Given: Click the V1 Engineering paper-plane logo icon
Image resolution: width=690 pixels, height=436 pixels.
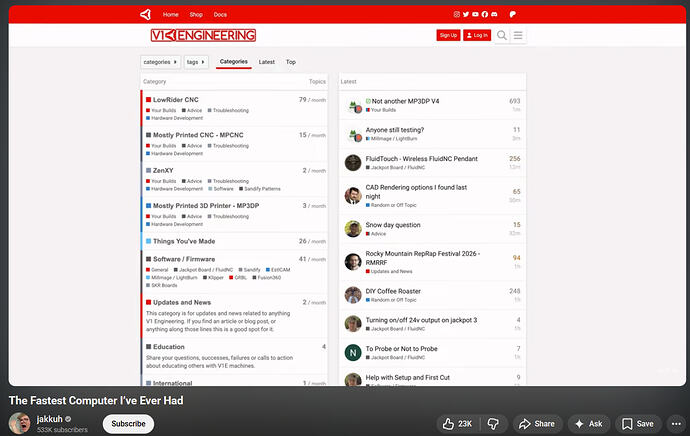Looking at the screenshot, I should click(x=146, y=15).
